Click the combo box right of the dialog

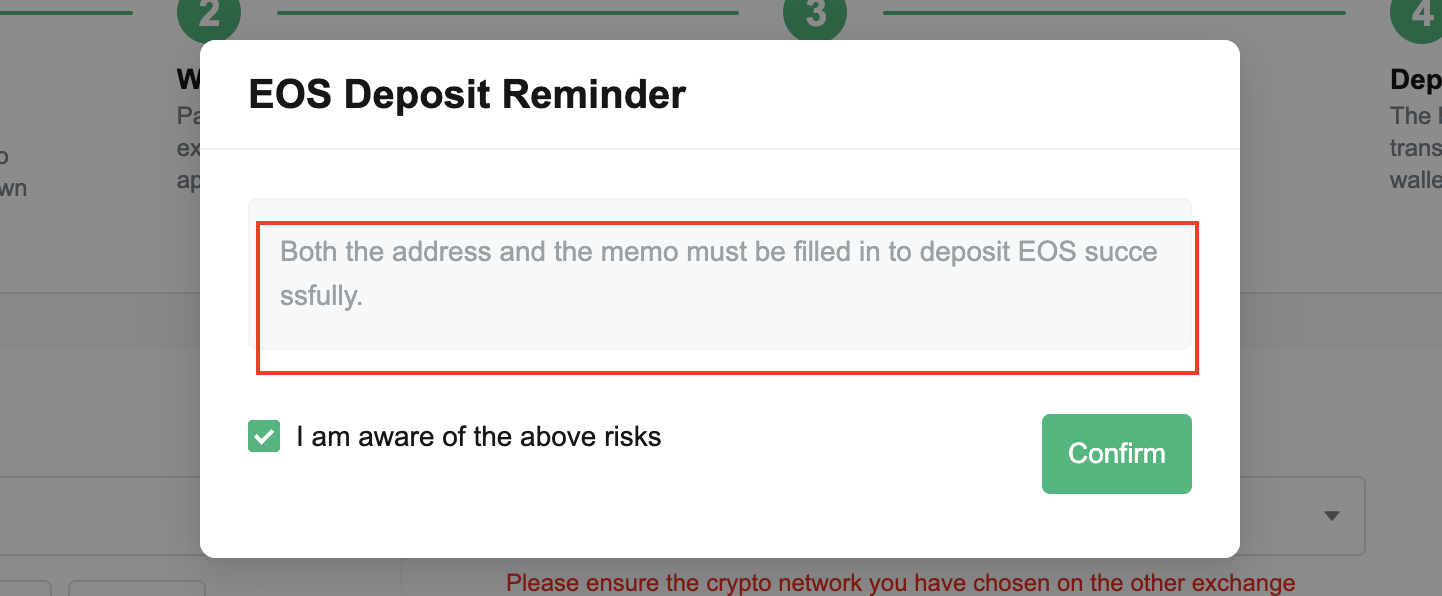(x=1303, y=516)
